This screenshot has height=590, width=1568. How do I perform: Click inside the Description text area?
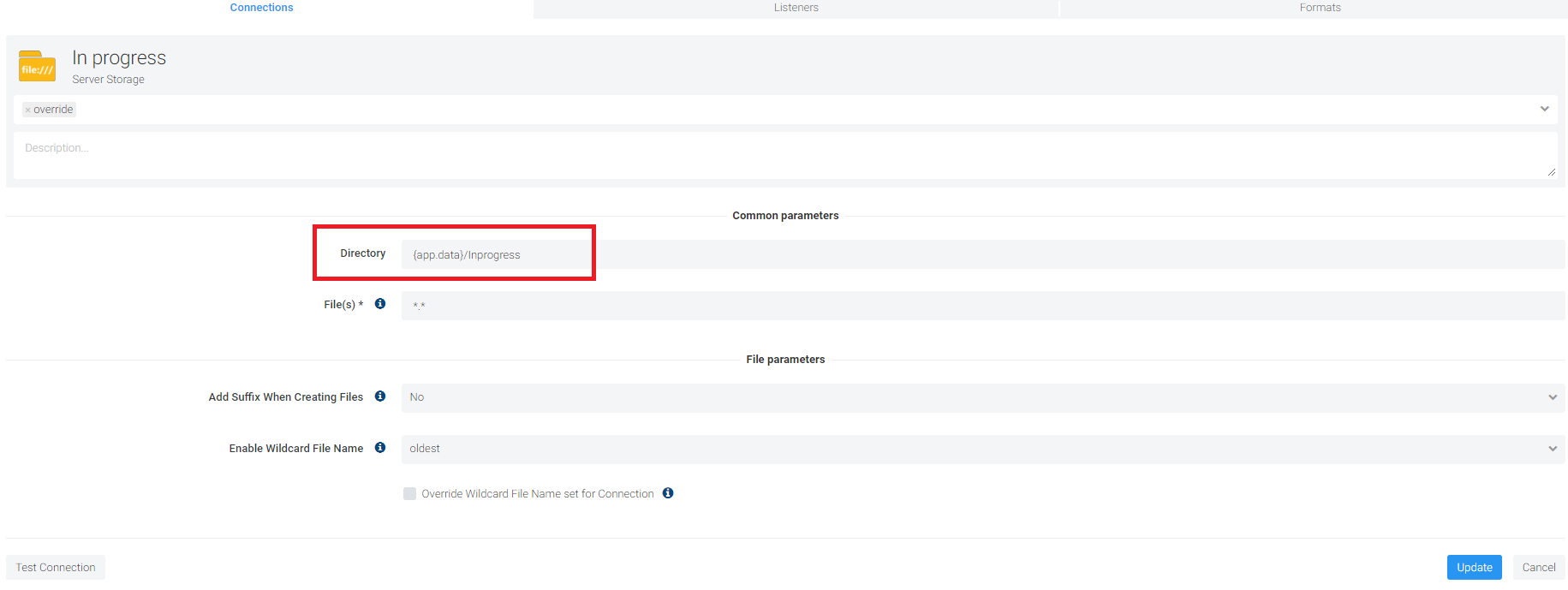pos(784,156)
